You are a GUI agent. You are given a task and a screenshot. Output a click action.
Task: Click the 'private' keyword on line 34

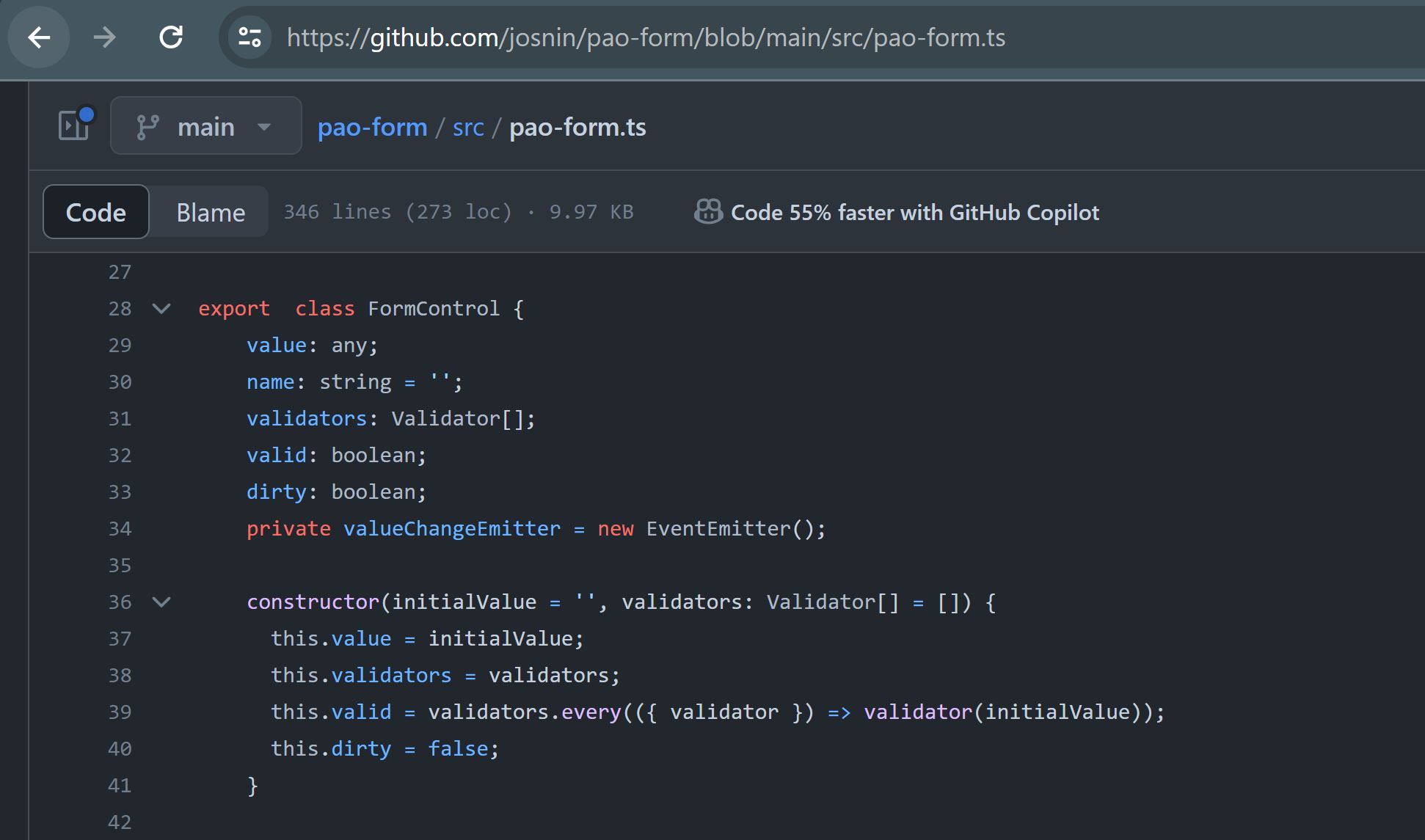click(x=288, y=529)
